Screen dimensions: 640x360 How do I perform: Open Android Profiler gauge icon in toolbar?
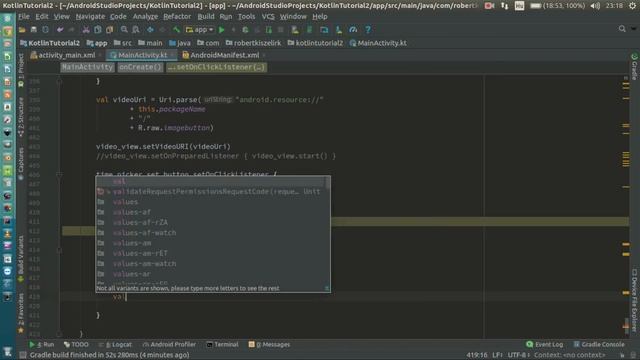tap(353, 30)
